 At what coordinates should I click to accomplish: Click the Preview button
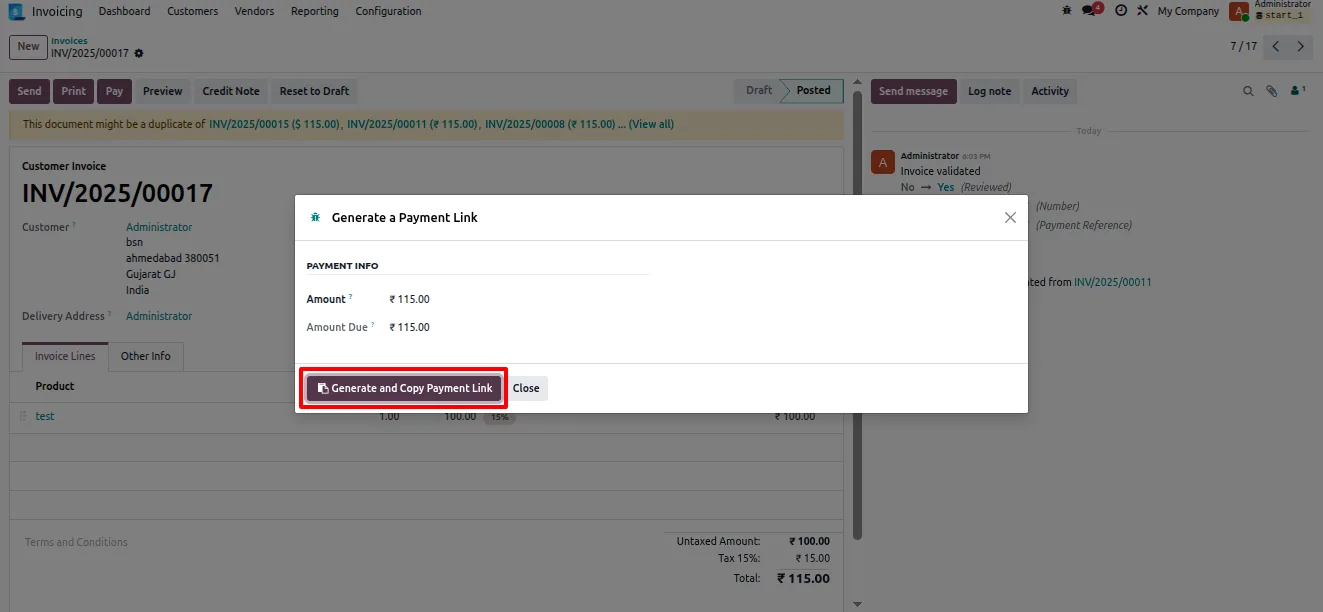(x=162, y=91)
